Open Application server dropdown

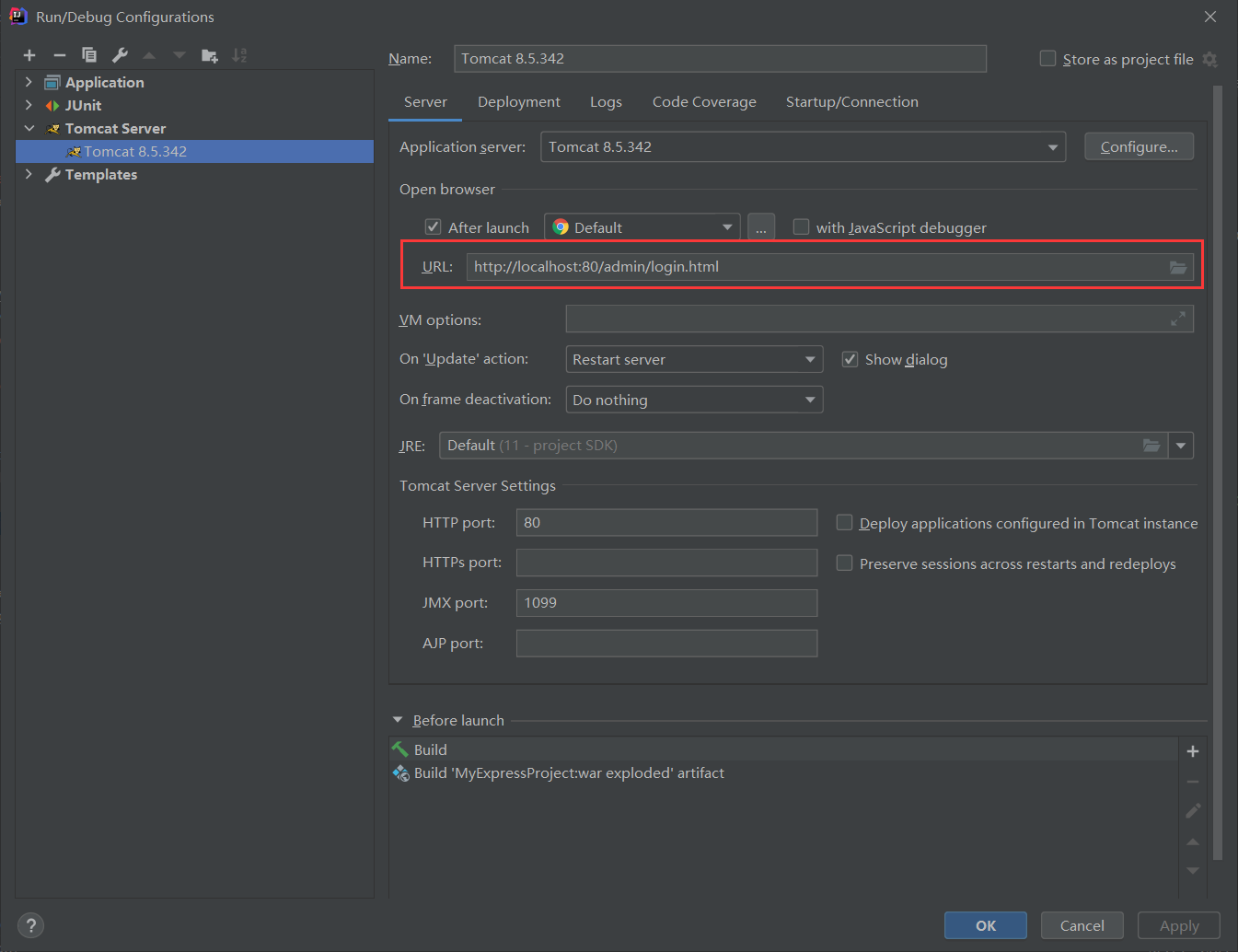(803, 147)
